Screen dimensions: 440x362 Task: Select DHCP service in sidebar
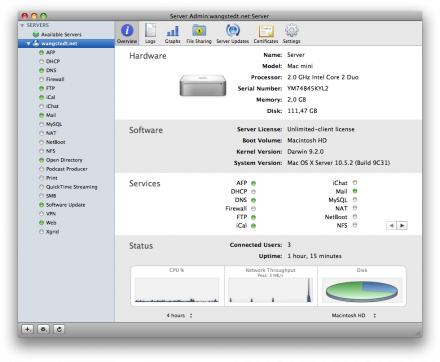click(53, 61)
